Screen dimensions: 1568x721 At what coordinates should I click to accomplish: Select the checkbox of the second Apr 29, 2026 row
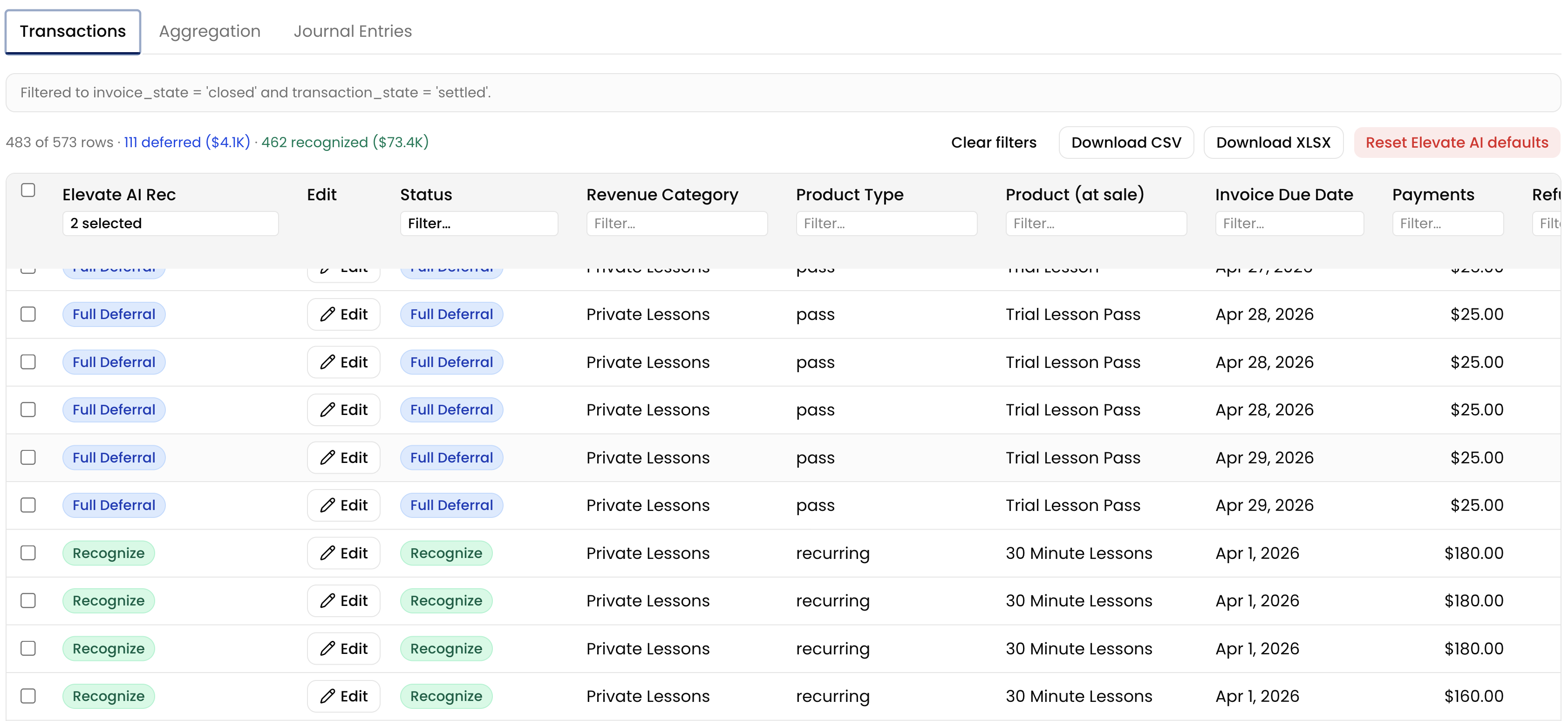tap(28, 505)
